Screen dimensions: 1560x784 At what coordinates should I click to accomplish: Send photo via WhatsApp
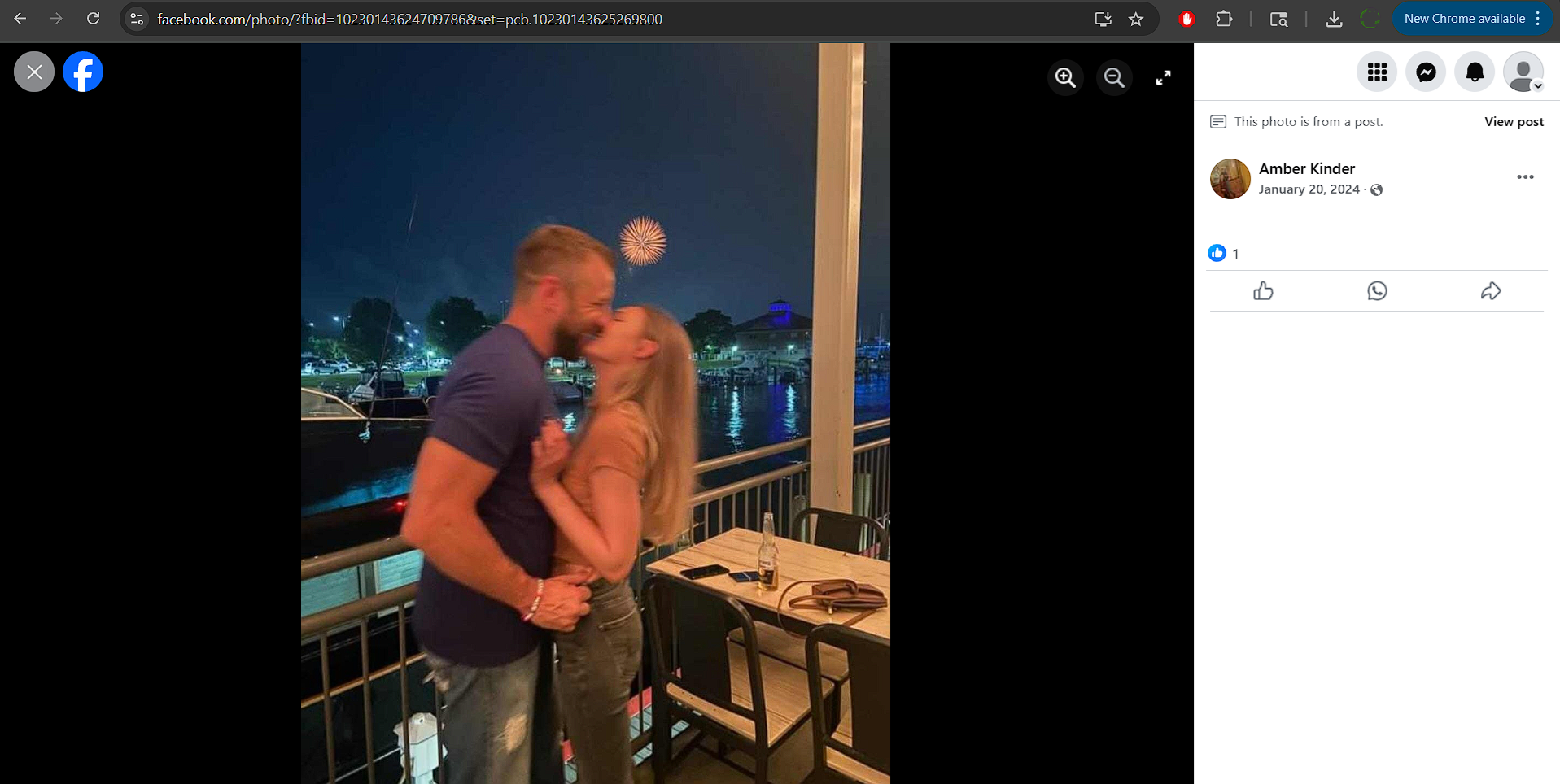click(x=1377, y=291)
